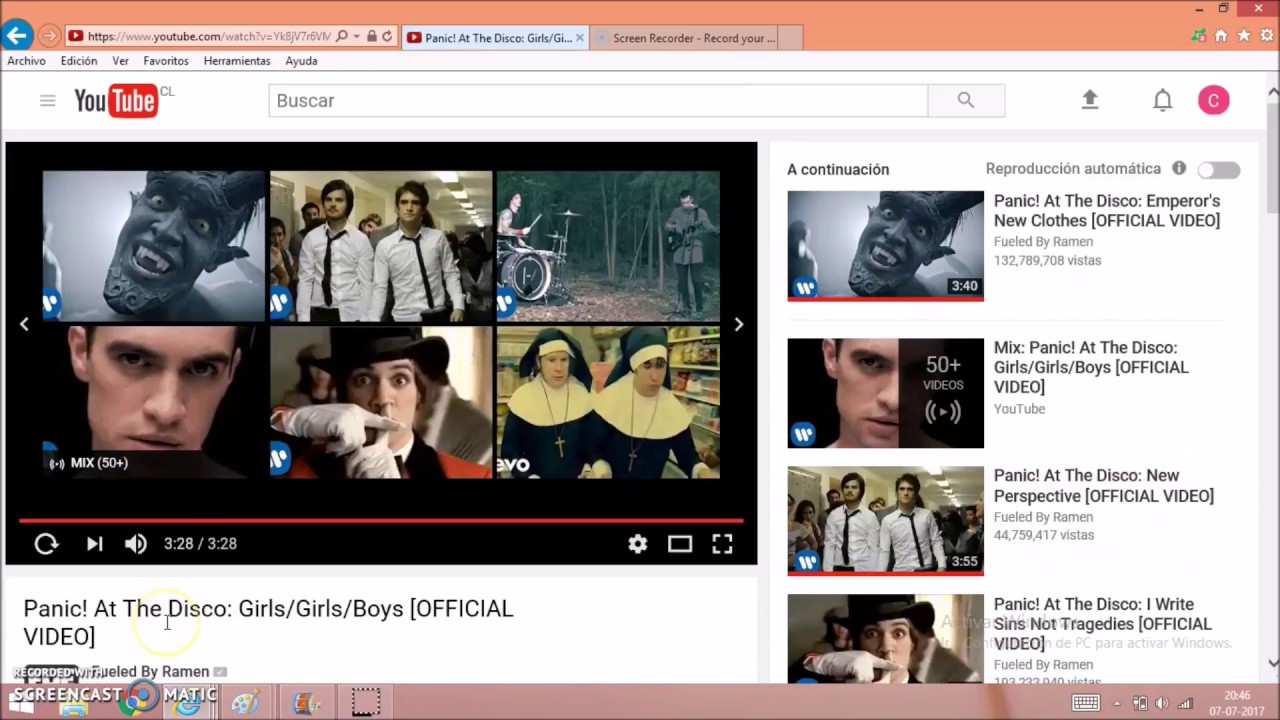Open the I Write Sins Not Tragedies title link
The height and width of the screenshot is (720, 1280).
[x=1102, y=624]
